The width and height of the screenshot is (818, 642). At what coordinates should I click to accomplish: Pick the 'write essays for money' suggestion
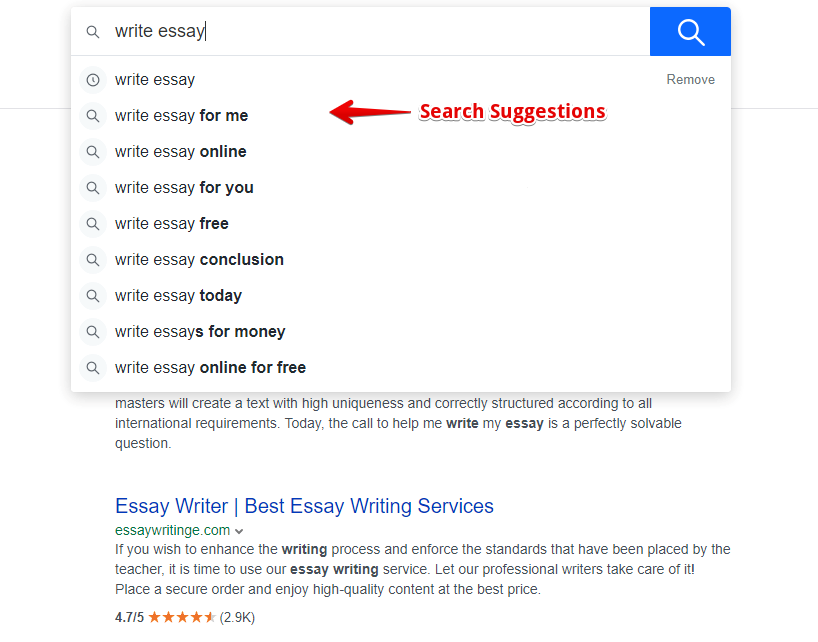coord(200,332)
